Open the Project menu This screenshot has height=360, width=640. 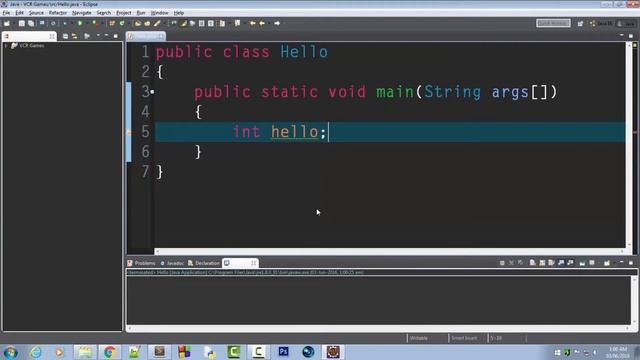[x=124, y=13]
